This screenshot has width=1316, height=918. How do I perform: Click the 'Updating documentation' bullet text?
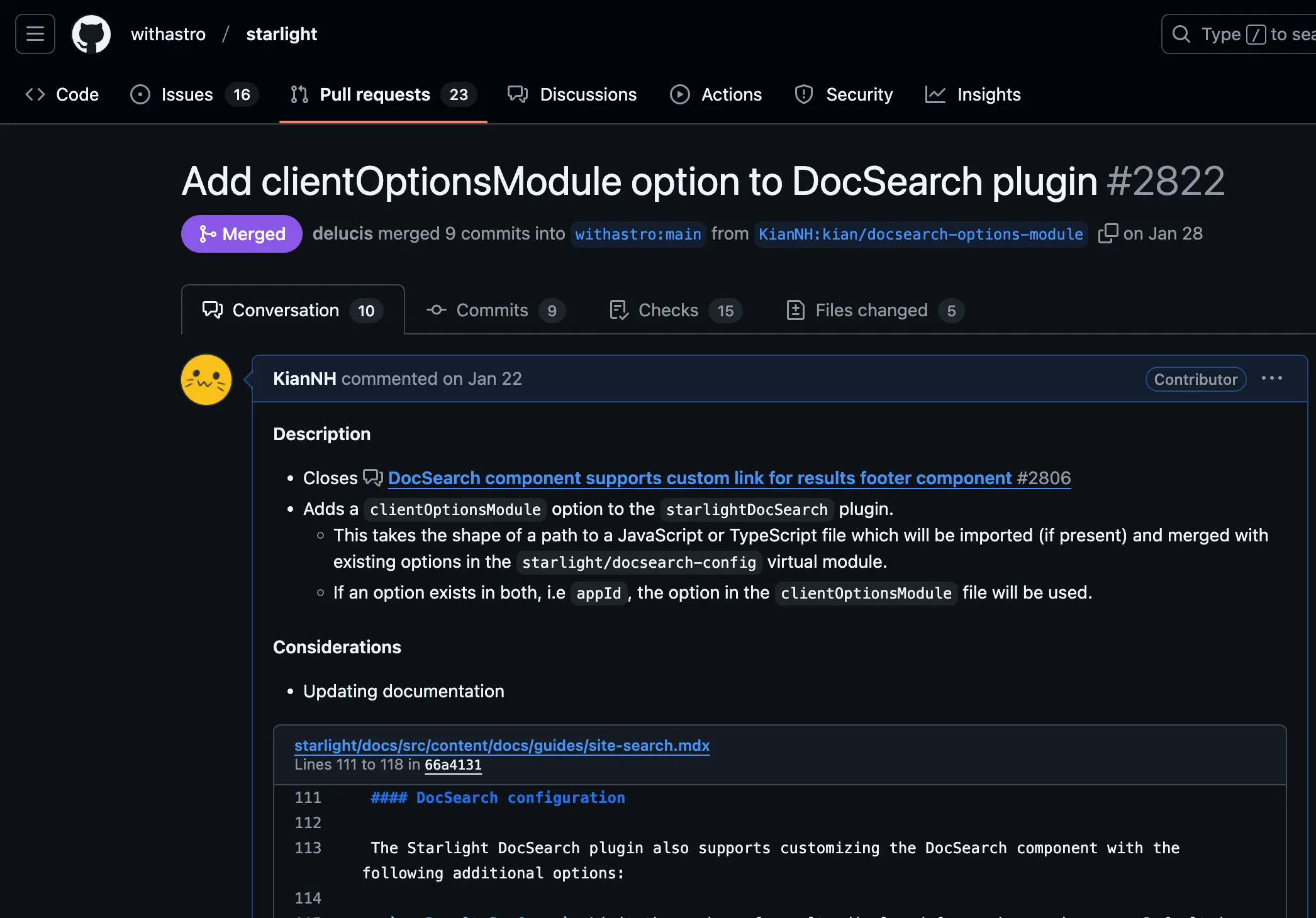pyautogui.click(x=404, y=691)
